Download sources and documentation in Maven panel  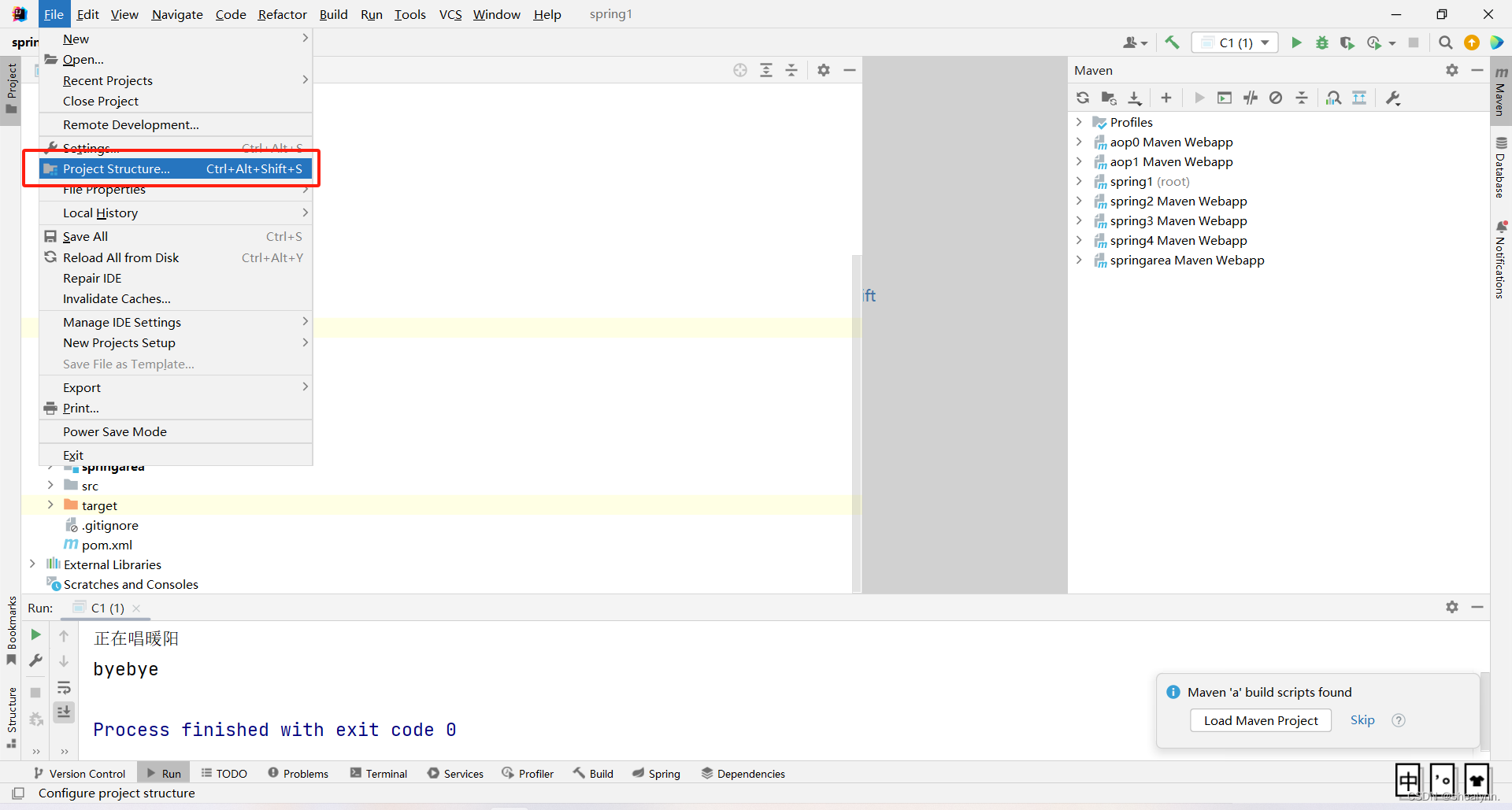pyautogui.click(x=1135, y=98)
